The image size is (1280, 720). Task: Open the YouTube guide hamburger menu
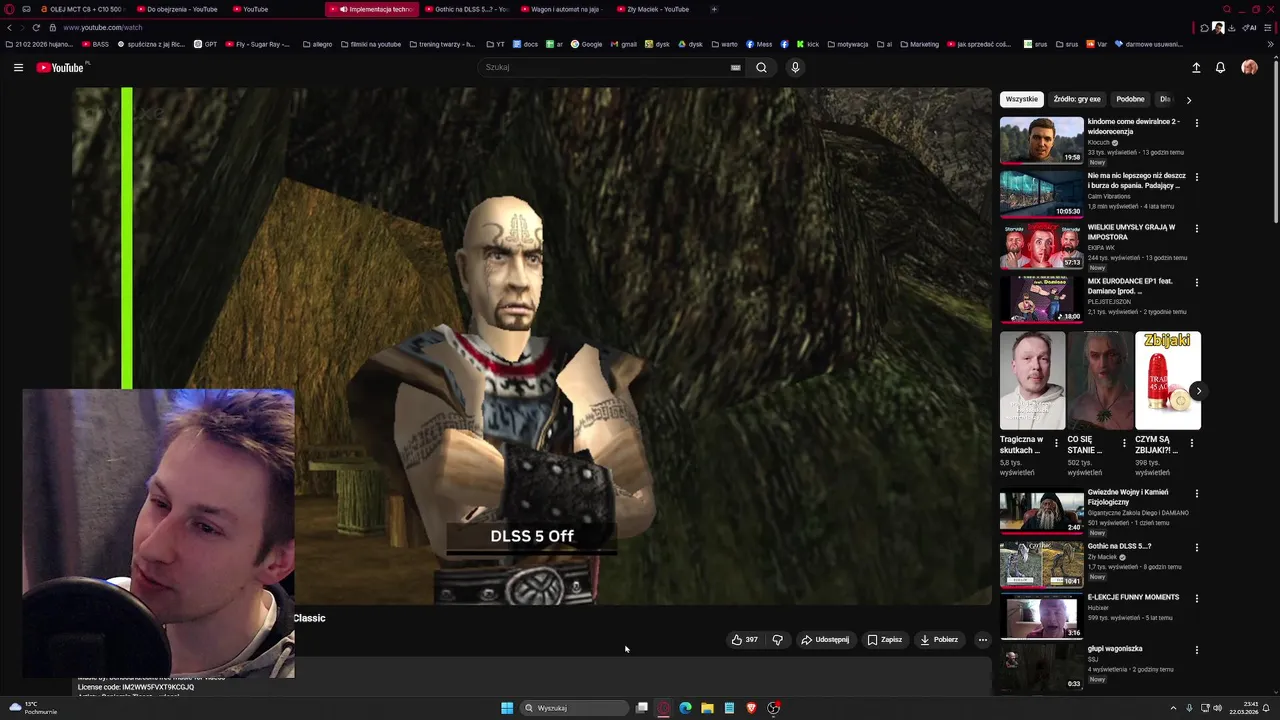18,67
